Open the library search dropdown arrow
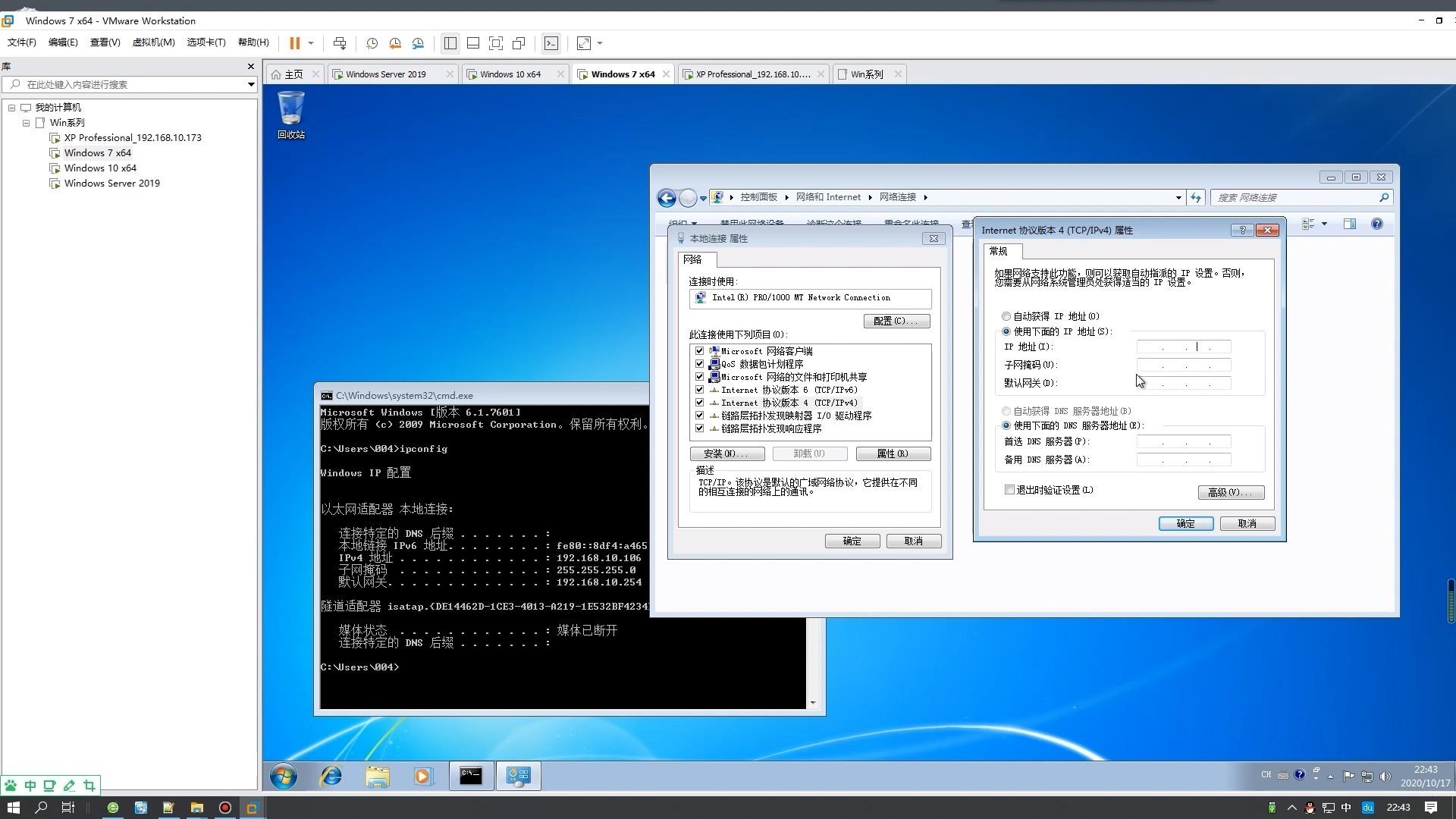This screenshot has width=1456, height=819. pyautogui.click(x=251, y=84)
